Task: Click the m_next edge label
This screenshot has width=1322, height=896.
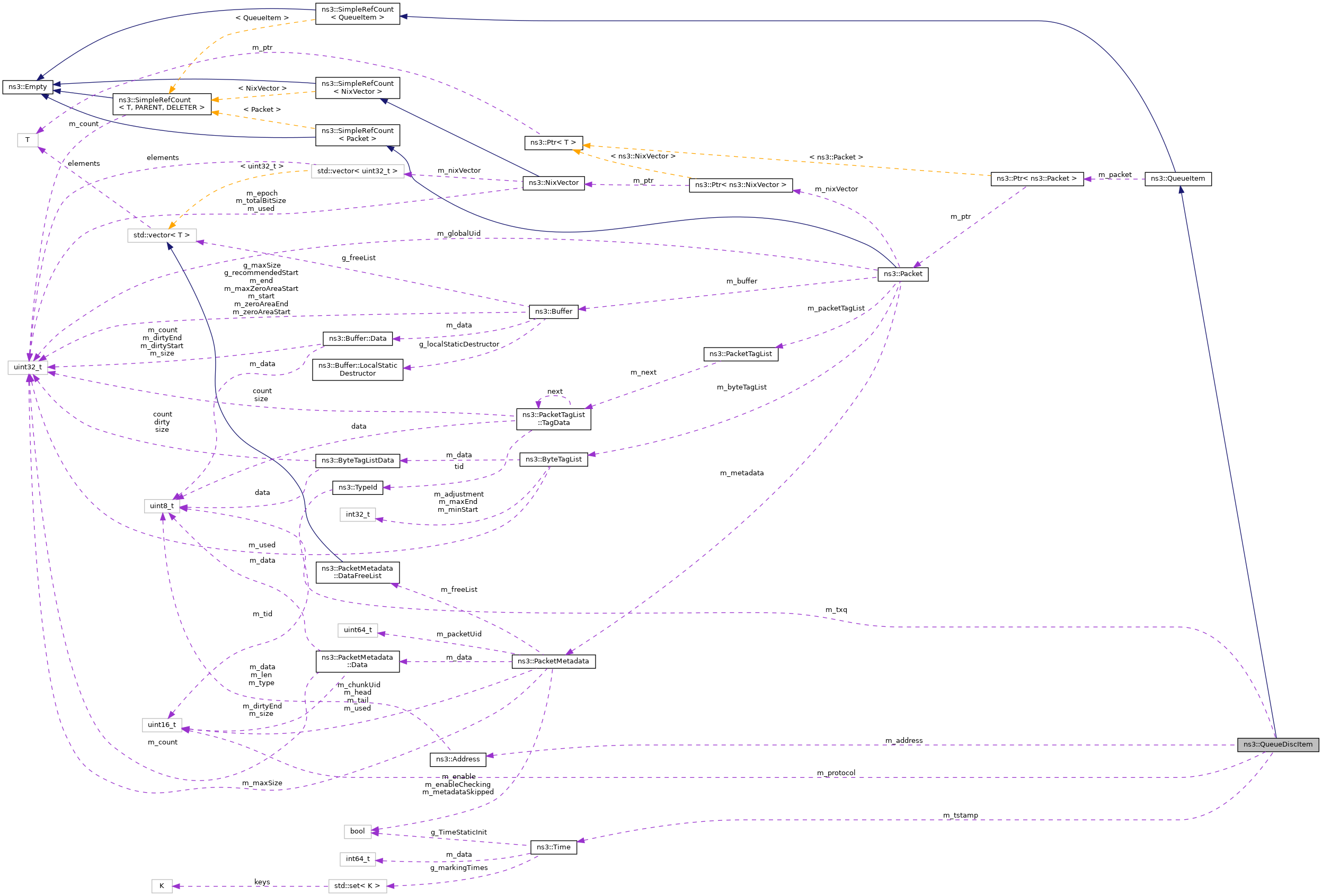Action: tap(643, 372)
